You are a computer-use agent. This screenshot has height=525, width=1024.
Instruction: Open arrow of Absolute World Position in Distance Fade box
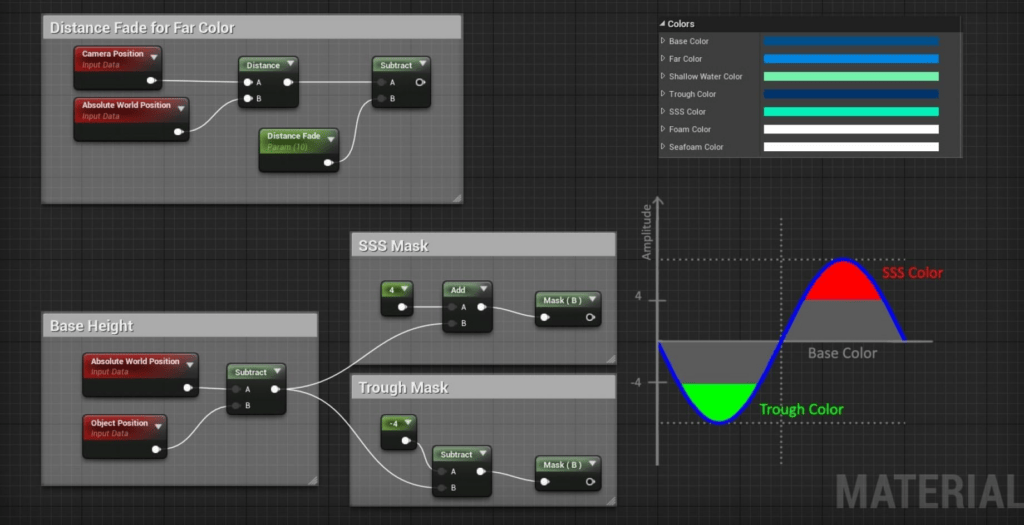(x=182, y=108)
